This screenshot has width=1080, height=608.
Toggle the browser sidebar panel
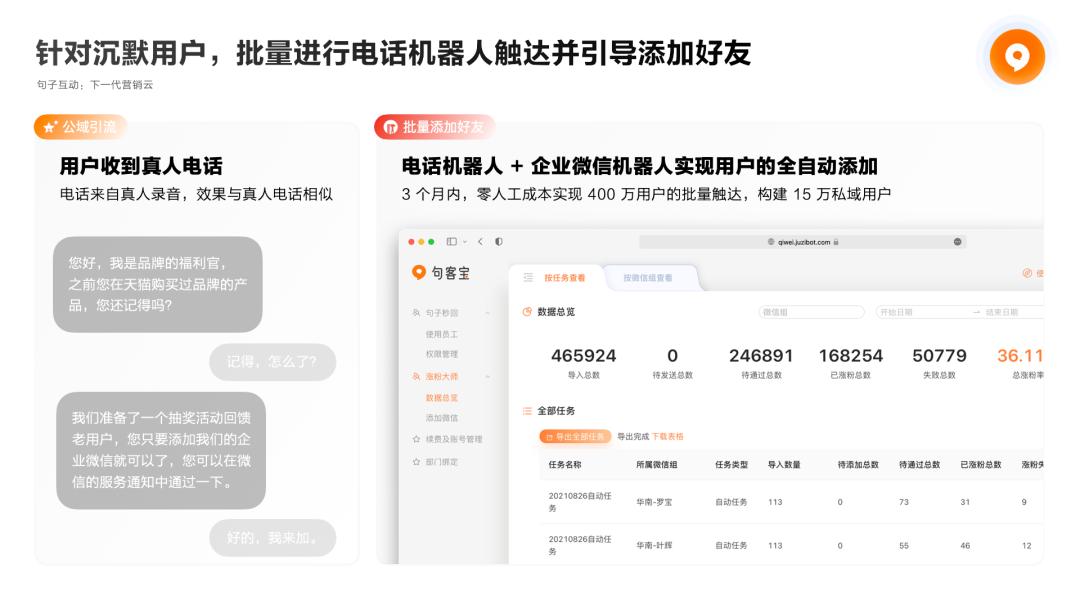pos(451,241)
